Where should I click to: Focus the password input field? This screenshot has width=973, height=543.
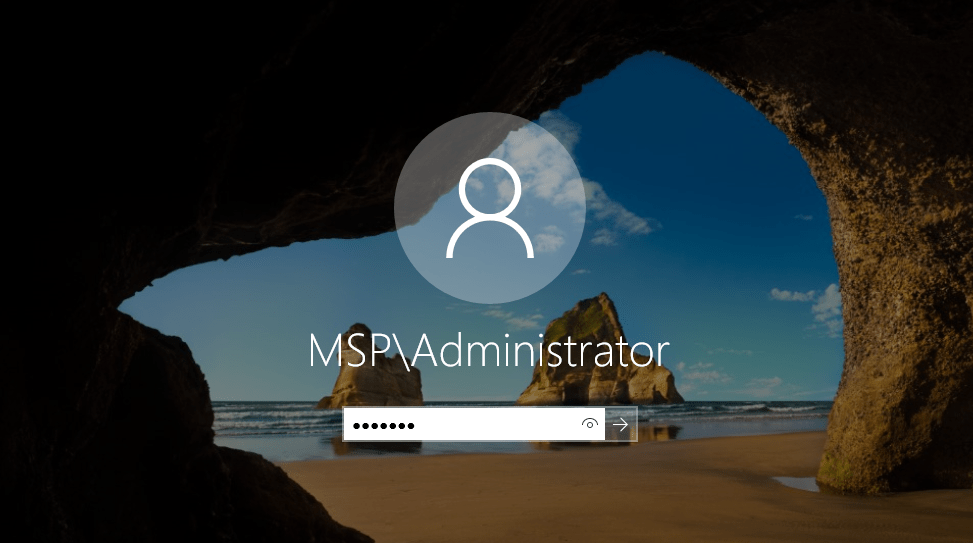click(x=474, y=424)
